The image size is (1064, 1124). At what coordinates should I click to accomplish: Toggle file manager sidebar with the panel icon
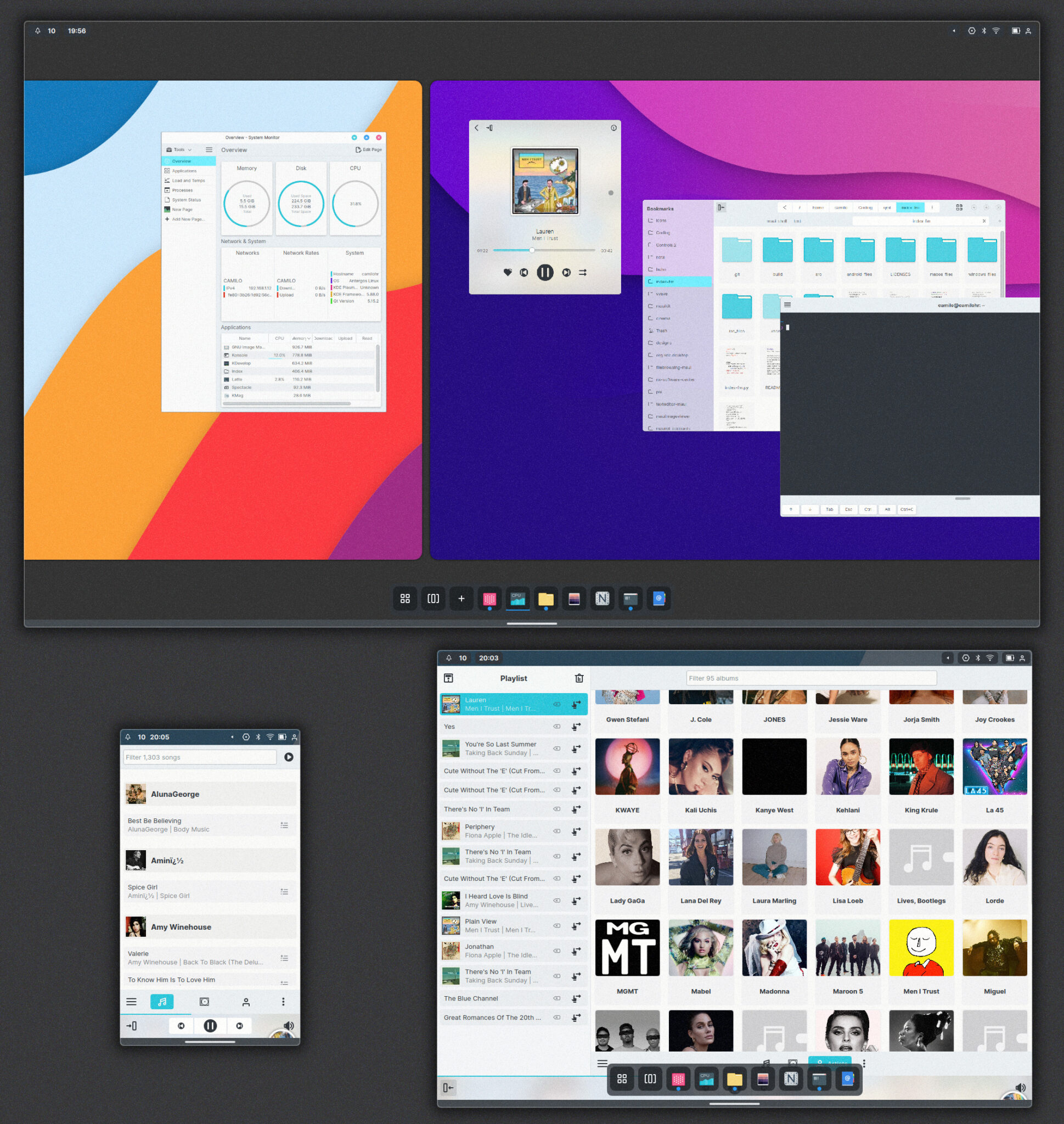tap(721, 207)
